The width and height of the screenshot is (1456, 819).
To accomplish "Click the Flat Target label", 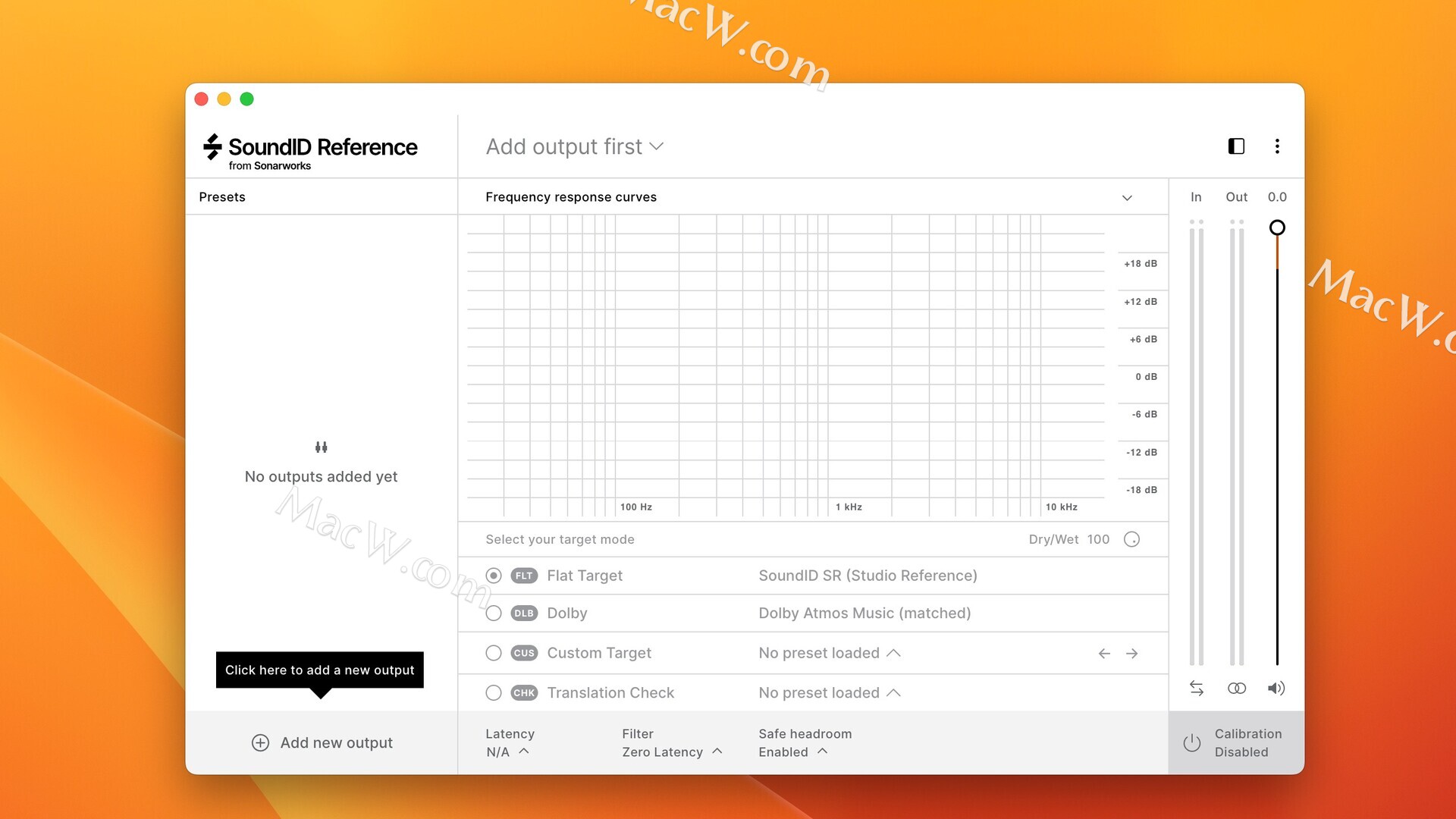I will click(585, 576).
